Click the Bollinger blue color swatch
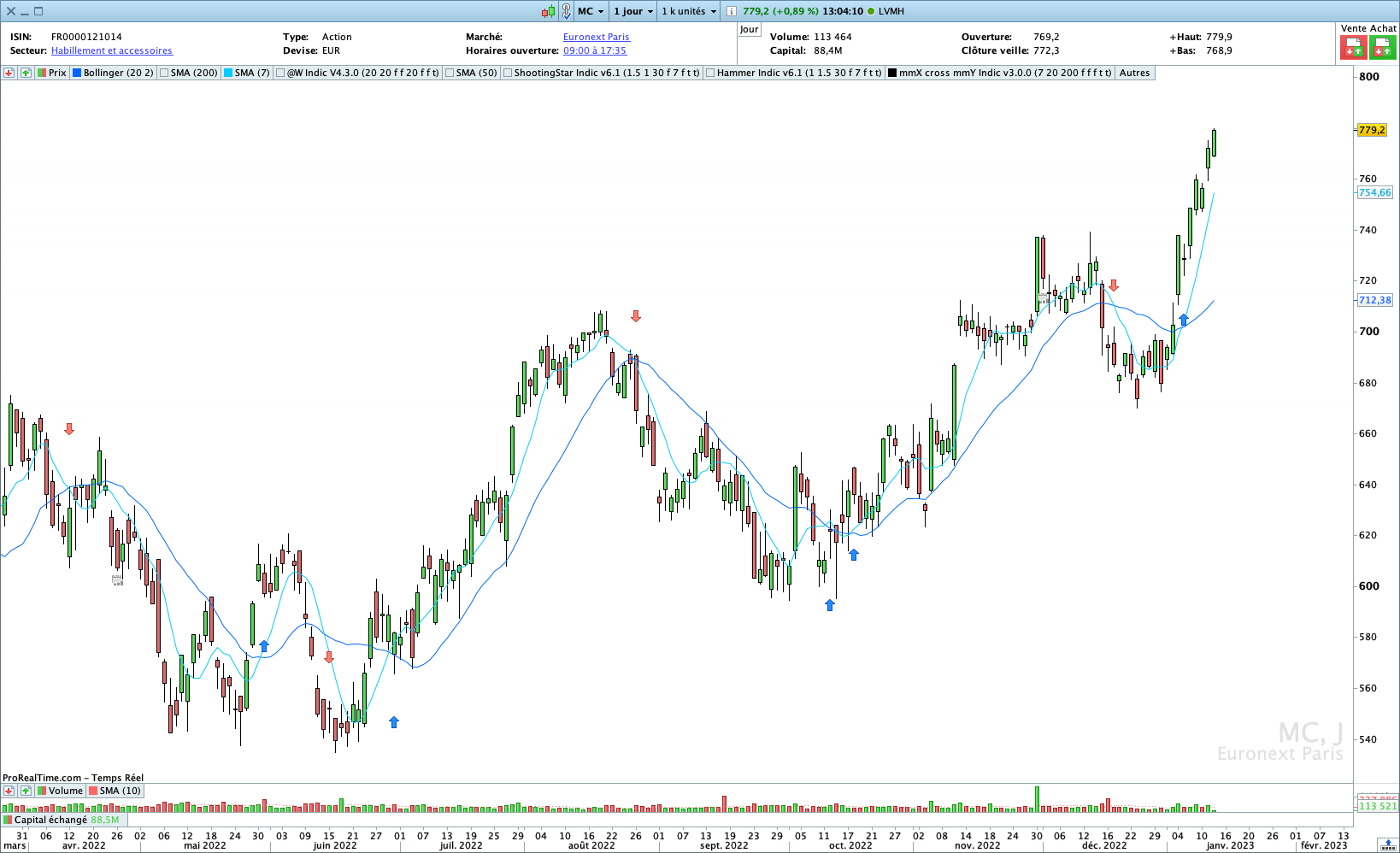 pos(77,73)
